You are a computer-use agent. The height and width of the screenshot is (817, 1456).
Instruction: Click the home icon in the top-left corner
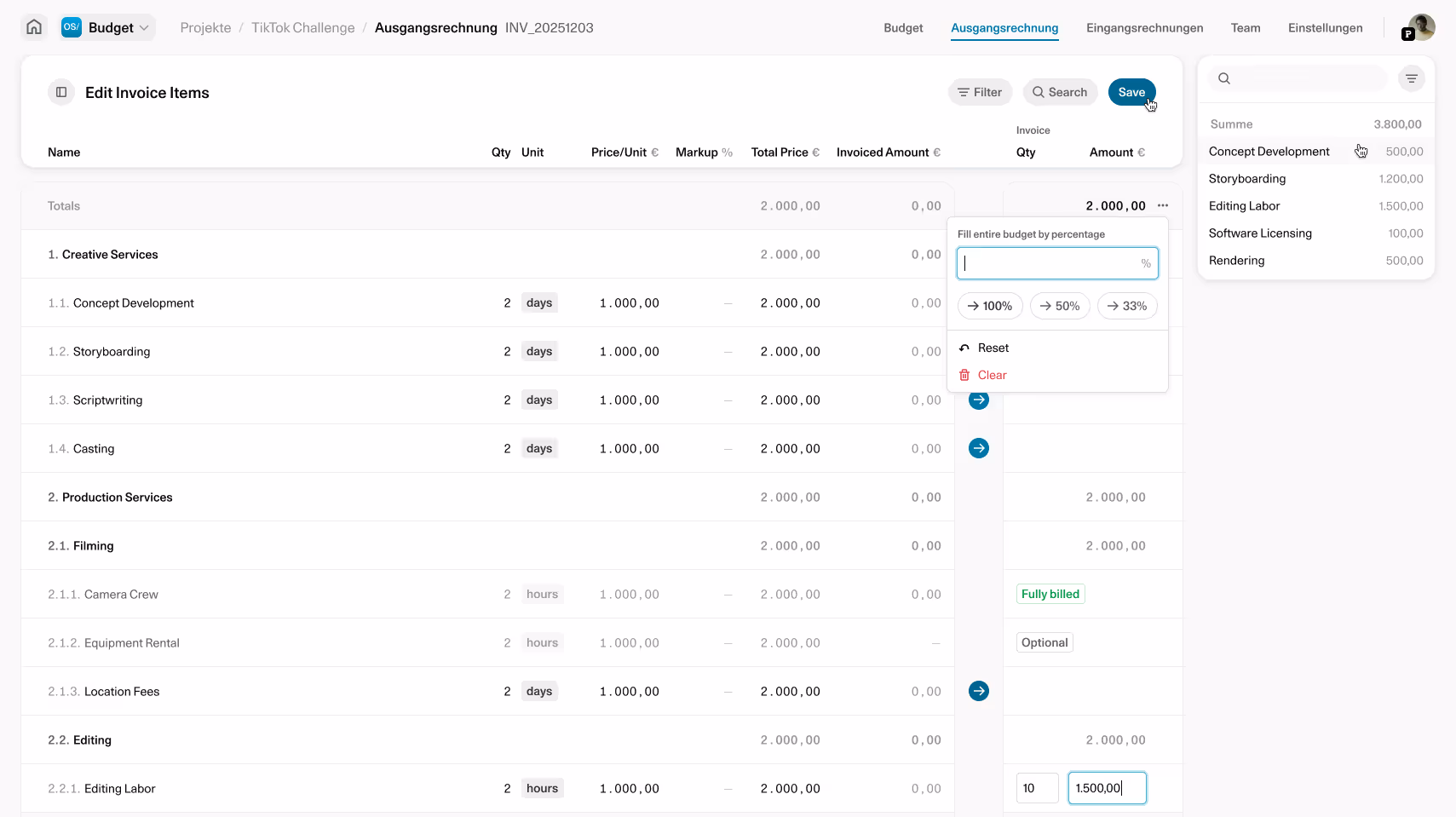click(33, 26)
